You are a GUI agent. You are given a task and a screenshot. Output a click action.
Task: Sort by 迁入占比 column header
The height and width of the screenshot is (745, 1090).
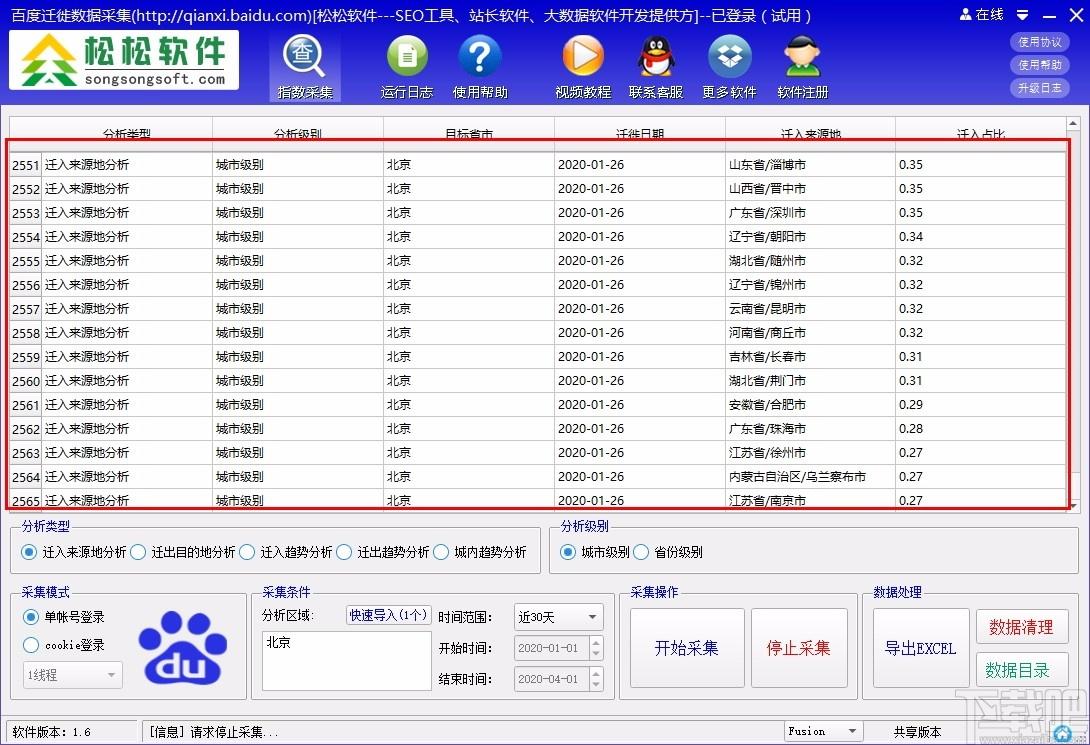[980, 133]
